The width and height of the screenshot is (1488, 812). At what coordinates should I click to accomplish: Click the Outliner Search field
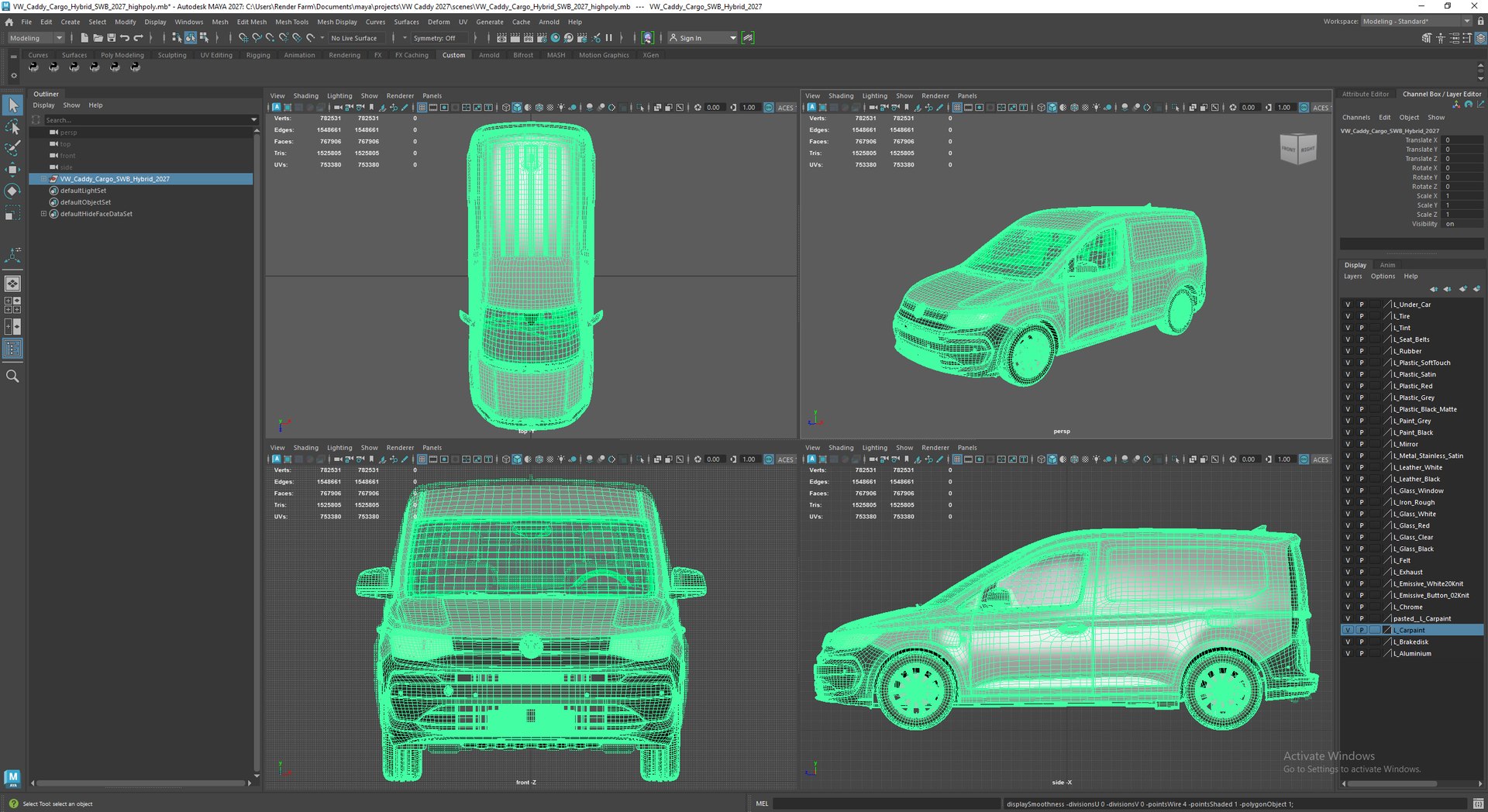[x=146, y=120]
